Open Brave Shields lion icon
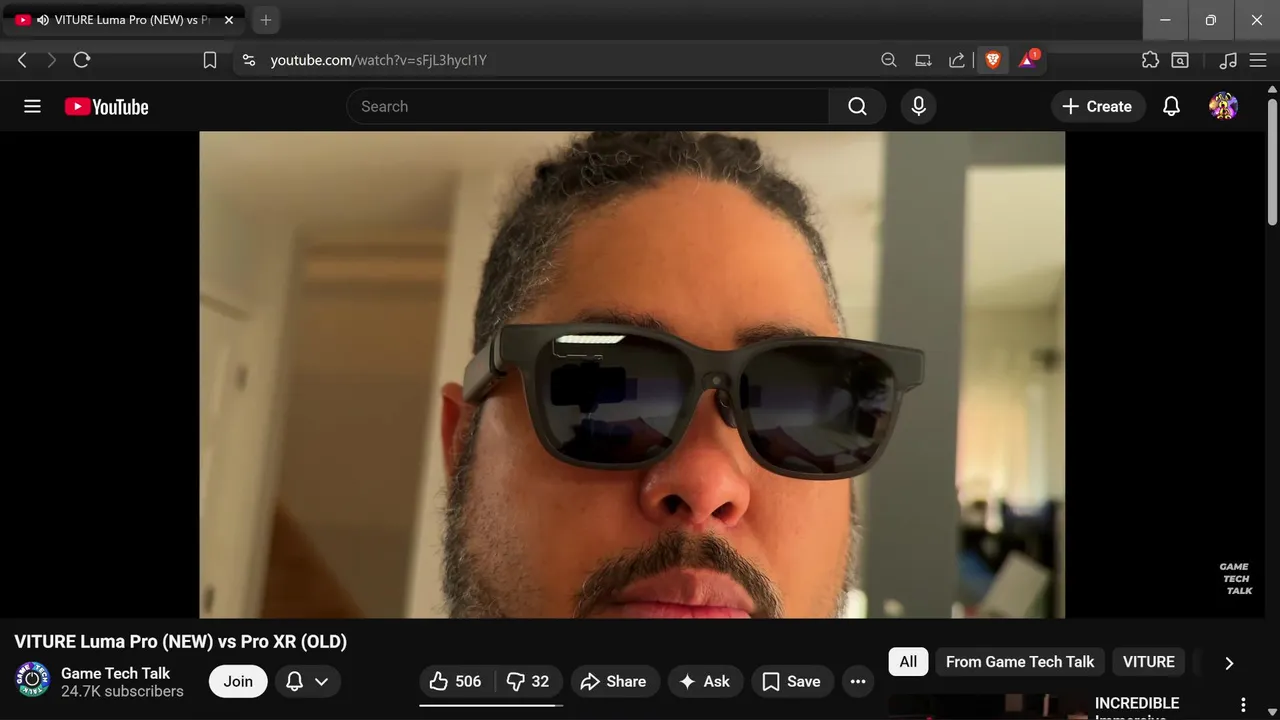The height and width of the screenshot is (720, 1280). [992, 60]
